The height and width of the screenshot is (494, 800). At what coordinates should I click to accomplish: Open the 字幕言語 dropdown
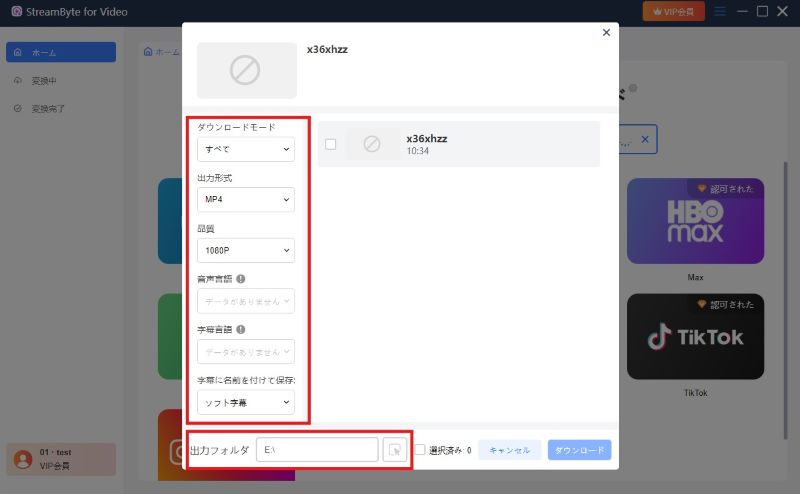245,352
